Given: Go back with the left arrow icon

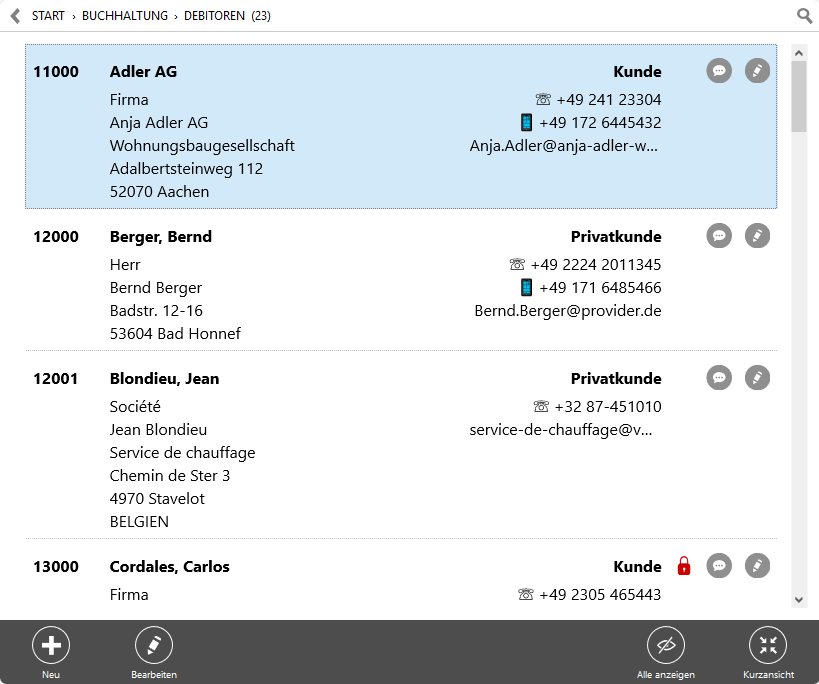Looking at the screenshot, I should pos(16,16).
